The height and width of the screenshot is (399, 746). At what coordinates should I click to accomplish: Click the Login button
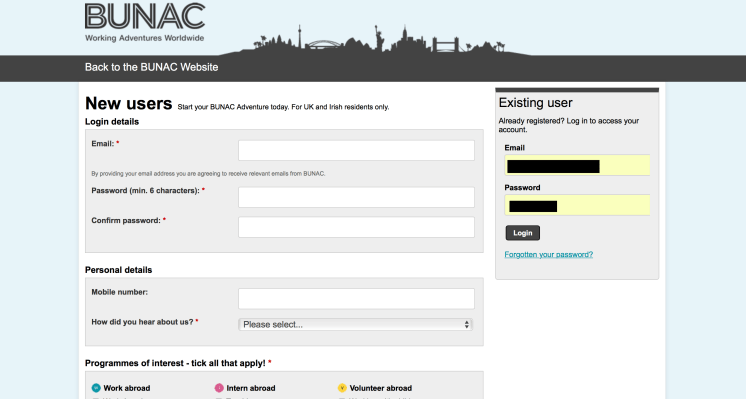click(522, 233)
